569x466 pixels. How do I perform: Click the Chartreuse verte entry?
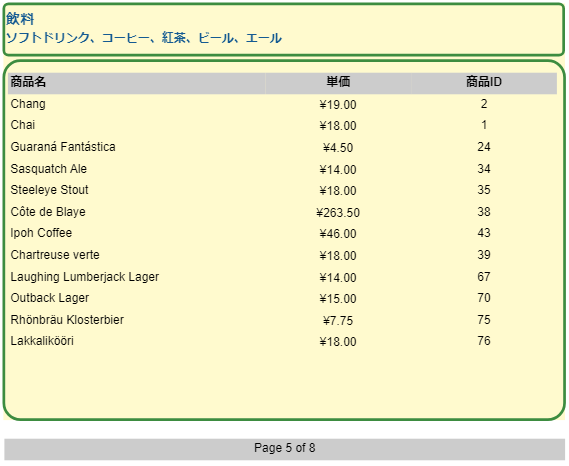(55, 255)
